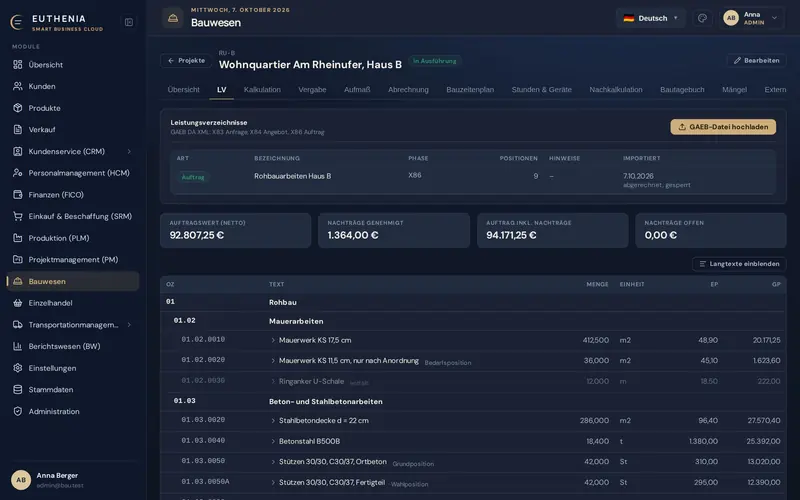Expand Kundenservice (CRM) submenu
Viewport: 800px width, 500px height.
coord(129,152)
